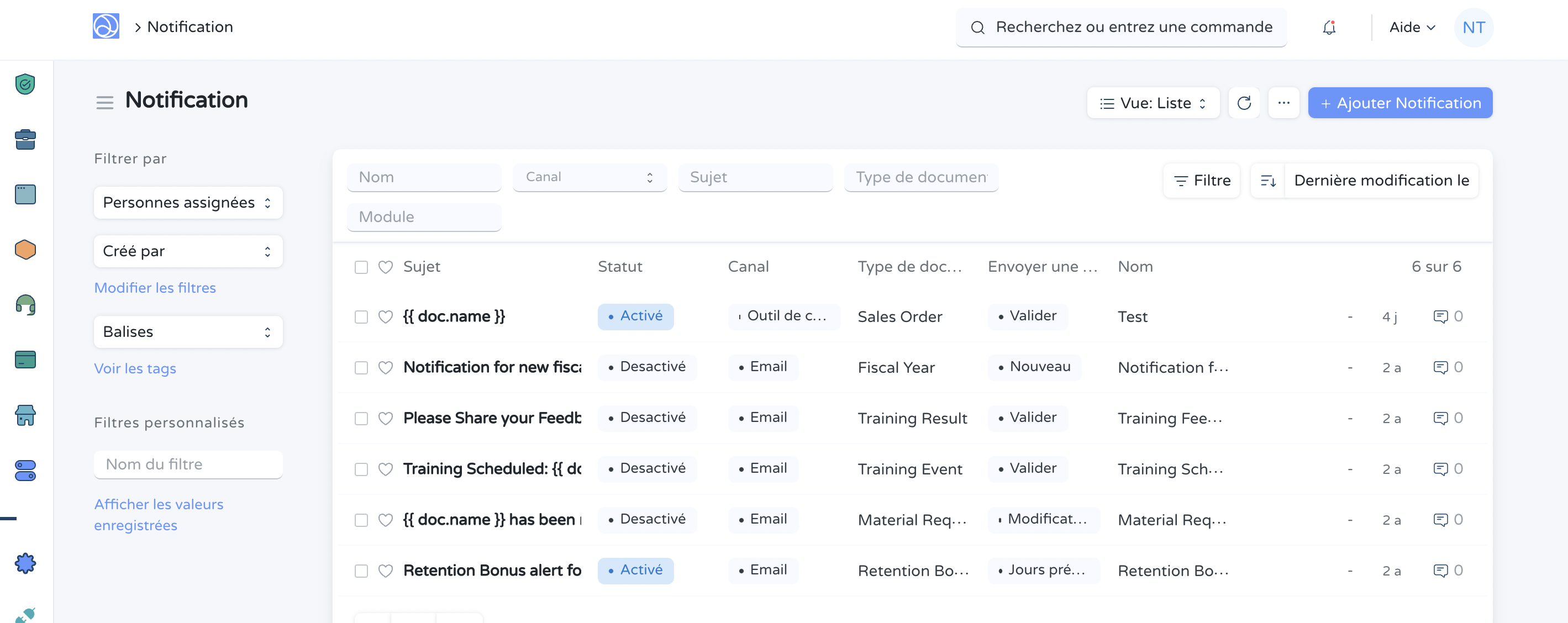Viewport: 1568px width, 623px height.
Task: Open the headset support module icon
Action: point(25,304)
